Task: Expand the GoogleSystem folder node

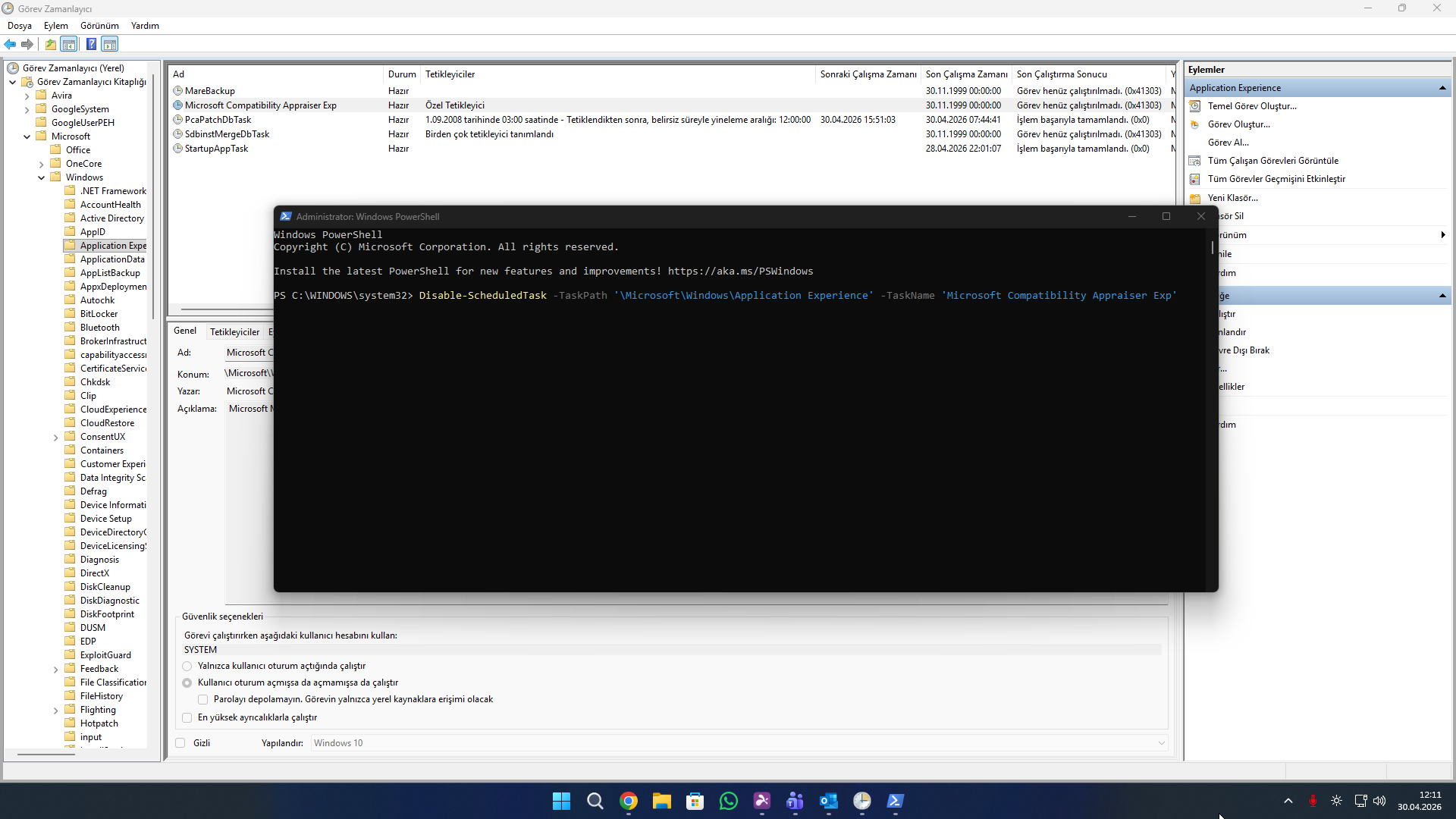Action: [x=27, y=109]
